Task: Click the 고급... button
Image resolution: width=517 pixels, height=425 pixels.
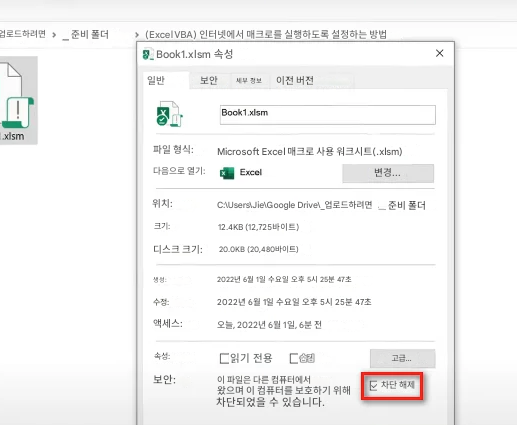Action: [402, 358]
